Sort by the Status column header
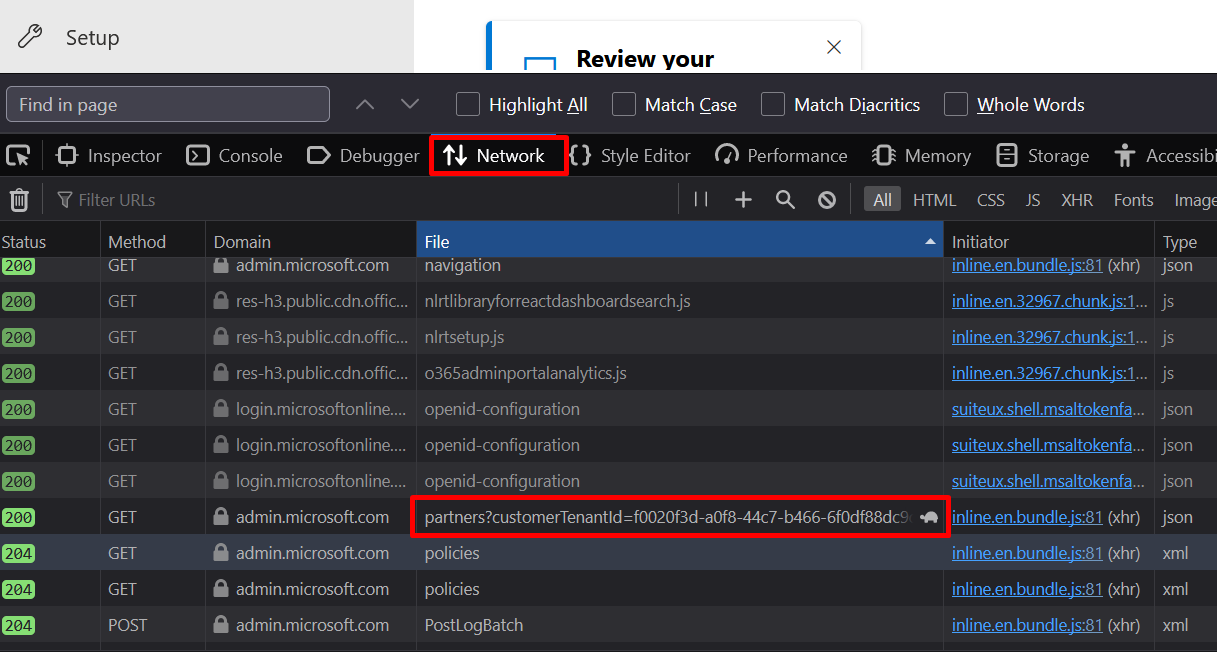The image size is (1217, 652). [x=50, y=242]
